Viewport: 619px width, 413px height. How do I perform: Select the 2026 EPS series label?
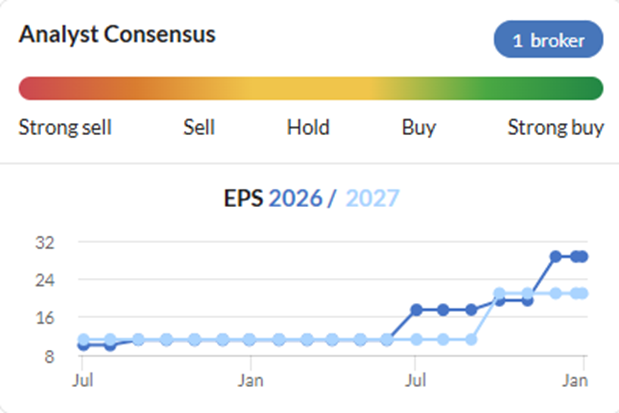point(295,198)
